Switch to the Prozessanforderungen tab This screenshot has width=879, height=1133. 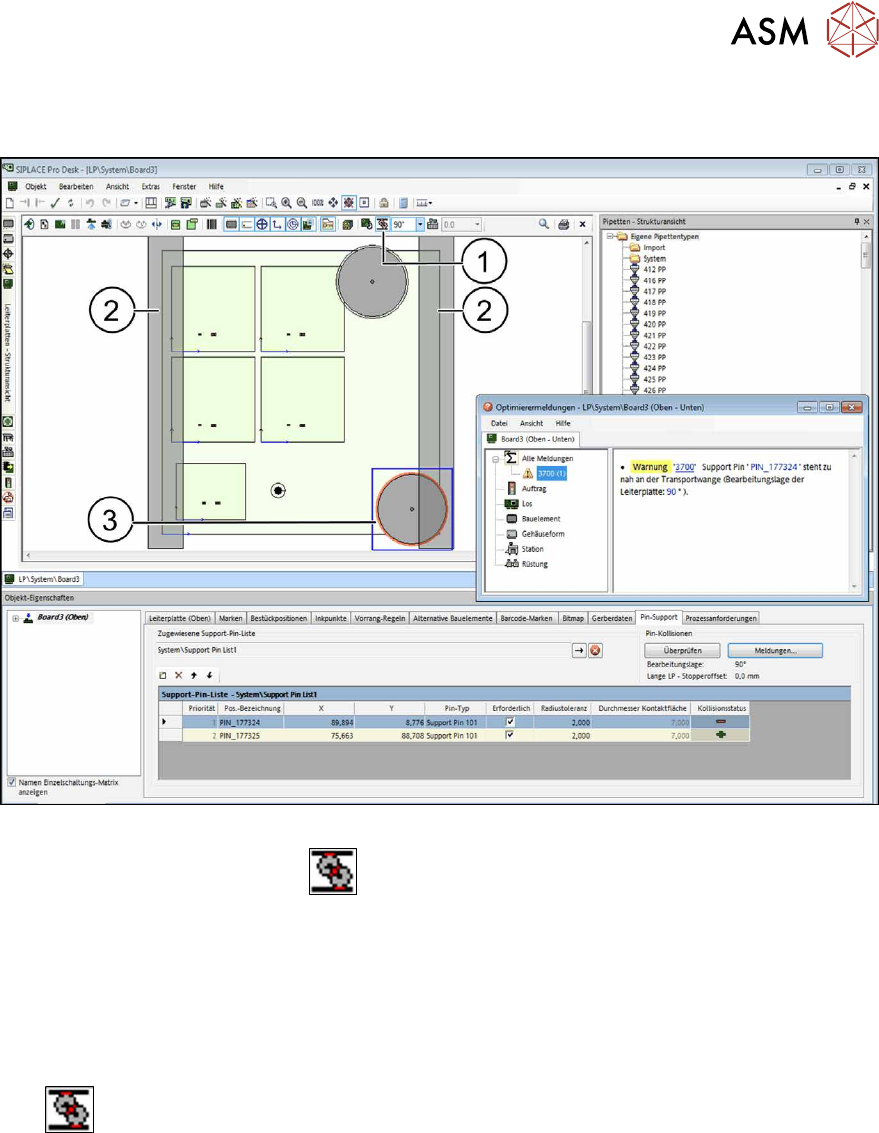(x=721, y=619)
